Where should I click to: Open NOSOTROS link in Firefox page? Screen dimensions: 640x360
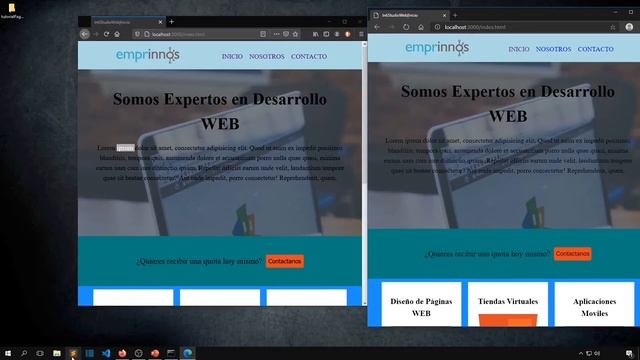pos(267,56)
